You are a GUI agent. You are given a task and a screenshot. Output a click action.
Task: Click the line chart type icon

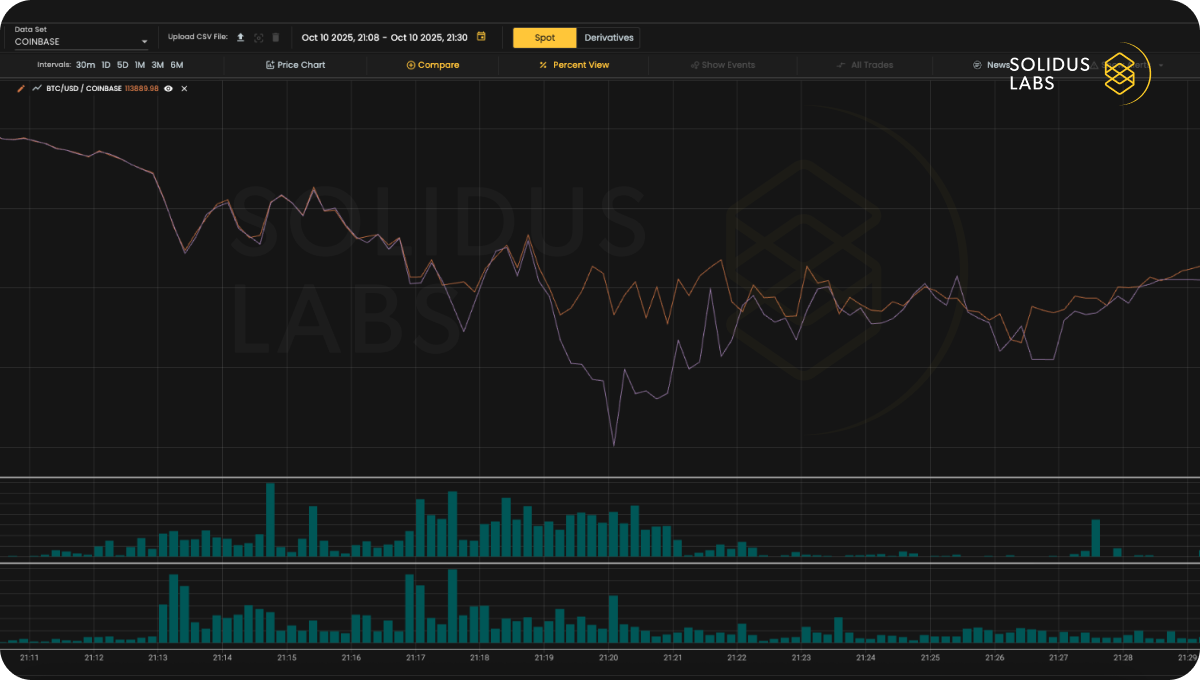point(37,89)
